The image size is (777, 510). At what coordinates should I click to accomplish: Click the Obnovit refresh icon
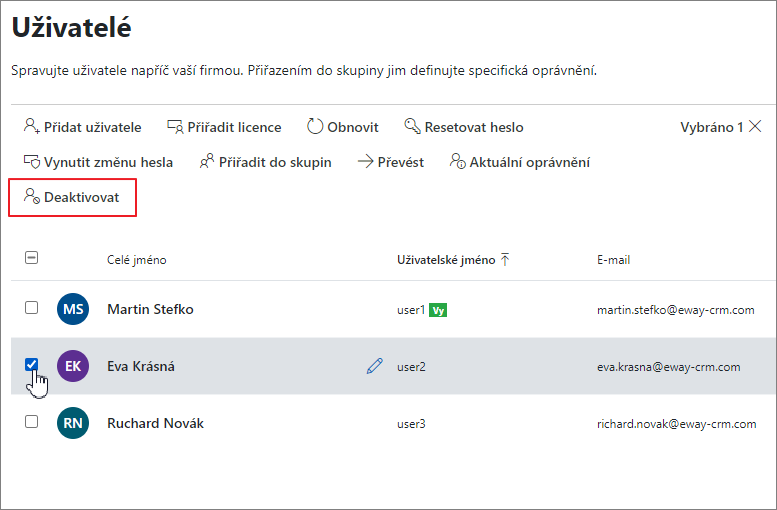[x=315, y=126]
